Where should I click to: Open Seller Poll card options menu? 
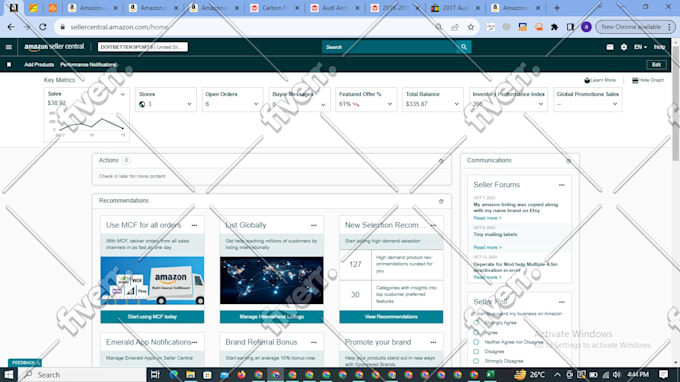[x=562, y=302]
